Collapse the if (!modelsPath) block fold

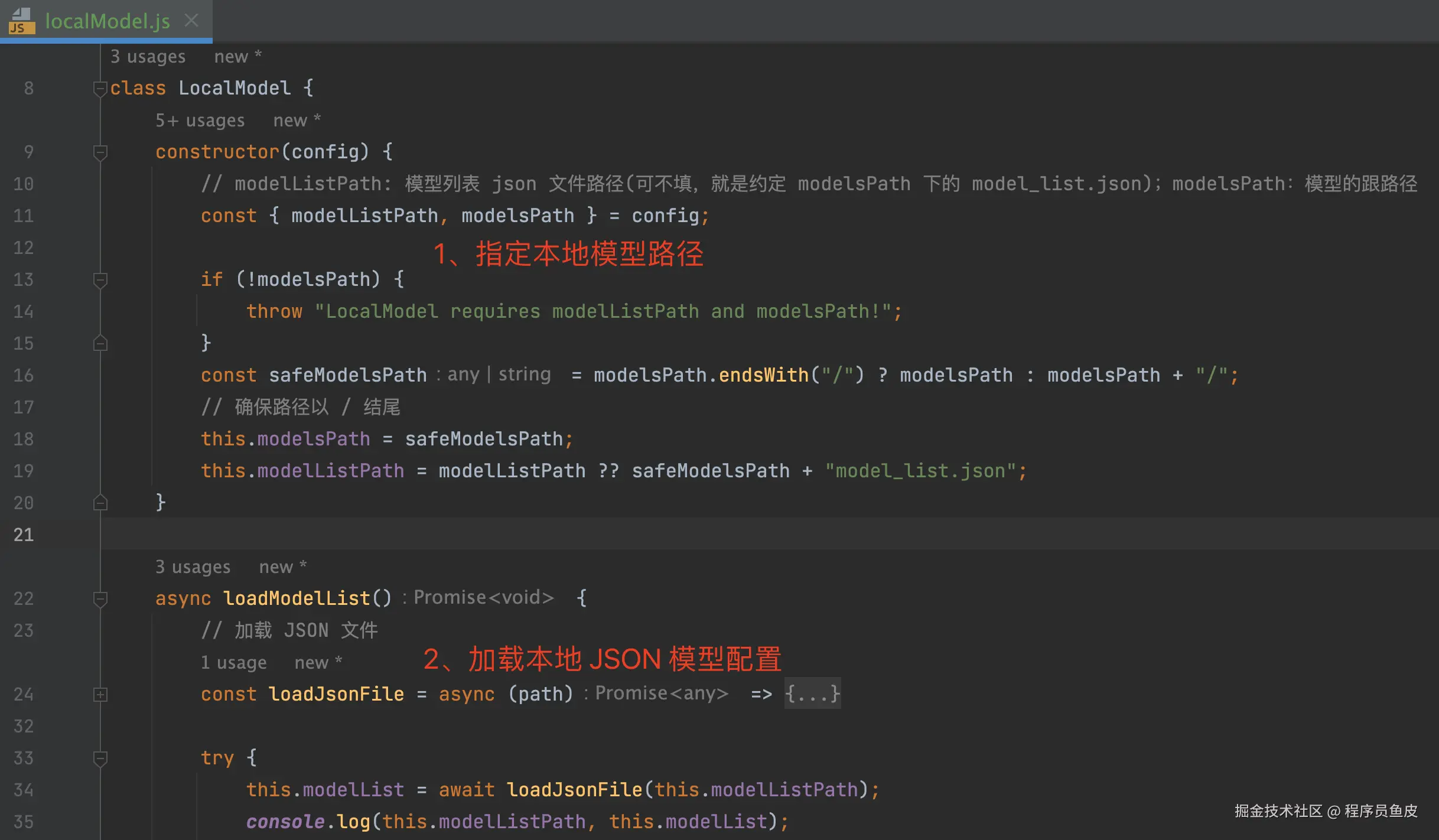click(100, 280)
